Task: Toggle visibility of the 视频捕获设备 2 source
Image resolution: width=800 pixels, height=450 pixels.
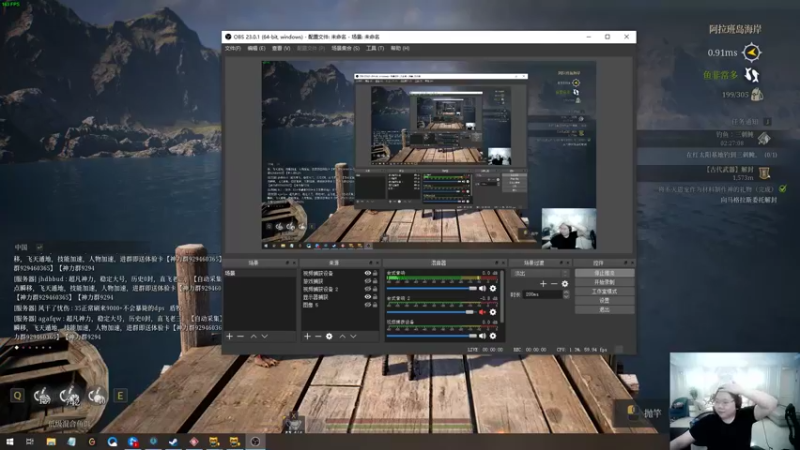Action: pos(367,289)
